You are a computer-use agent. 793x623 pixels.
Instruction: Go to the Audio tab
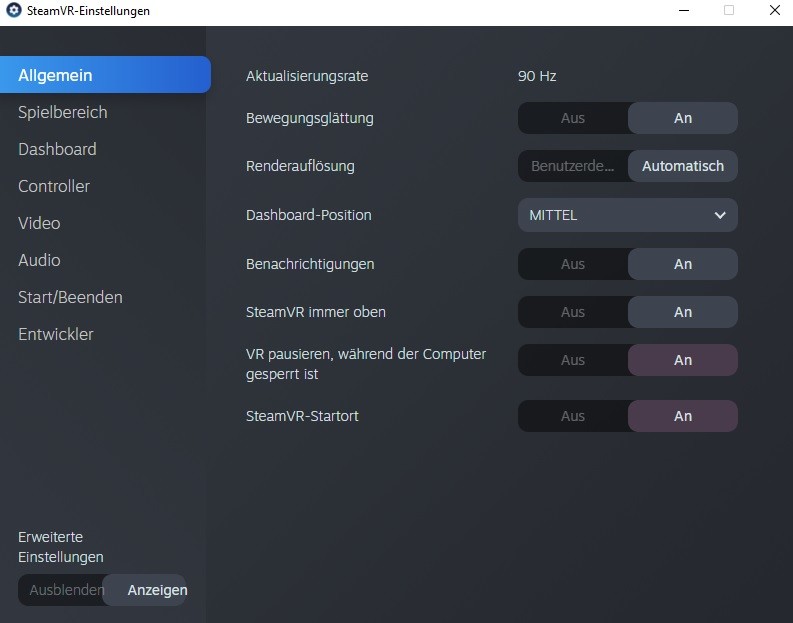(x=39, y=260)
